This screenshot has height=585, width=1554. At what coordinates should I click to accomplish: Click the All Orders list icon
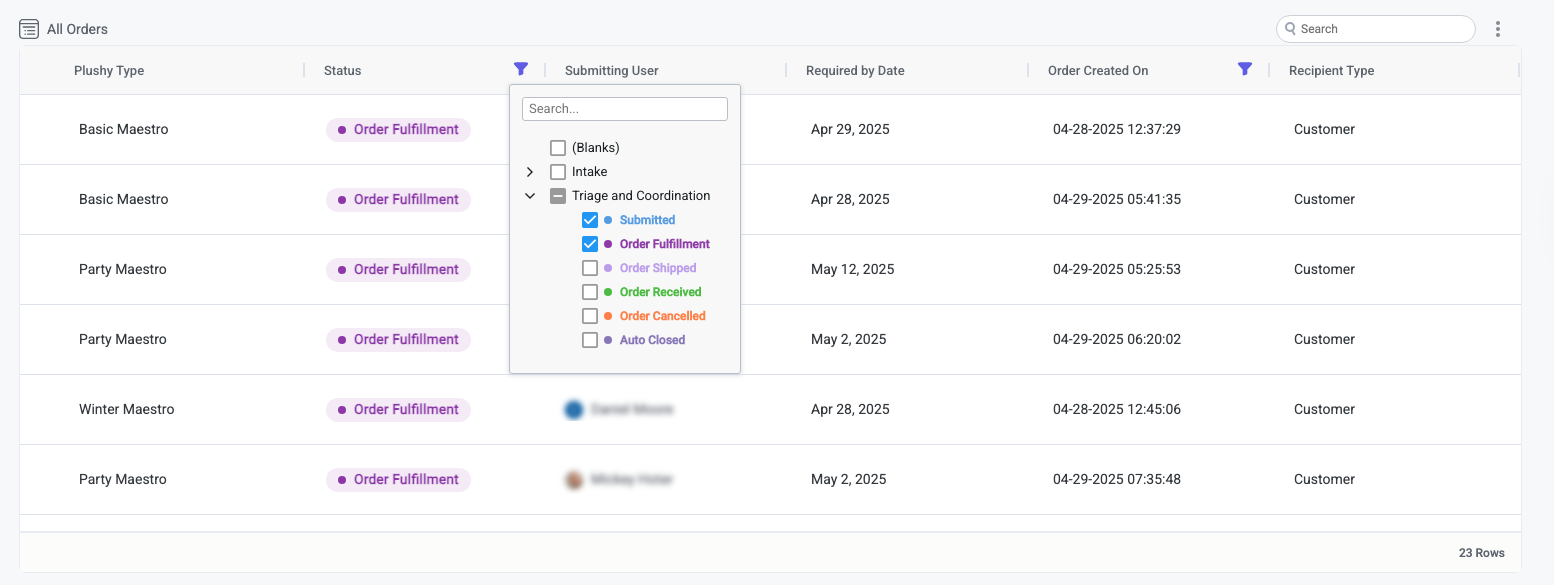click(x=29, y=29)
